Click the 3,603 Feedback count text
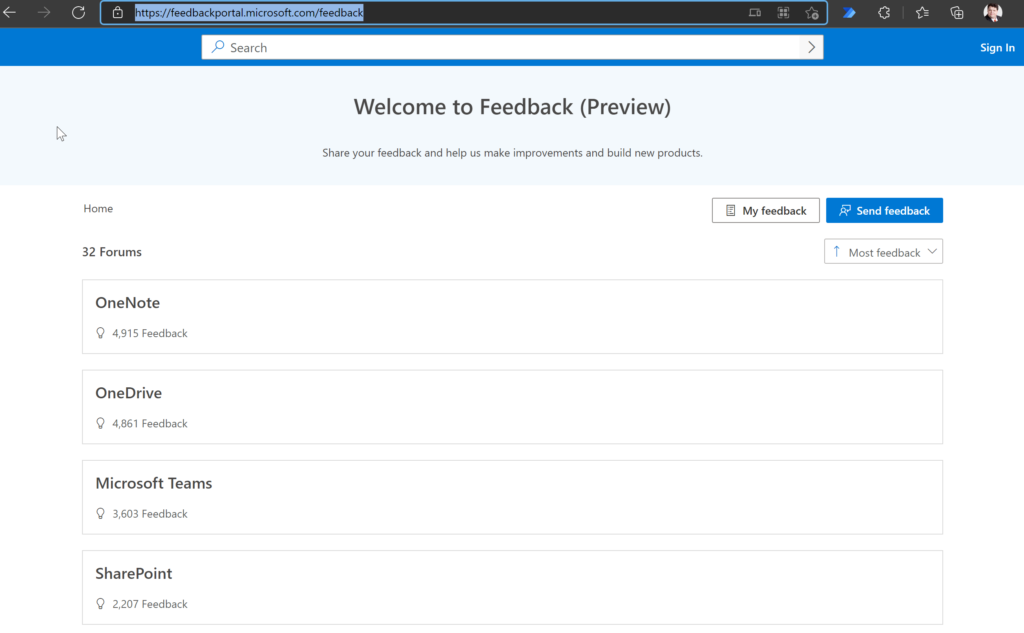Viewport: 1024px width, 633px height. pos(150,513)
